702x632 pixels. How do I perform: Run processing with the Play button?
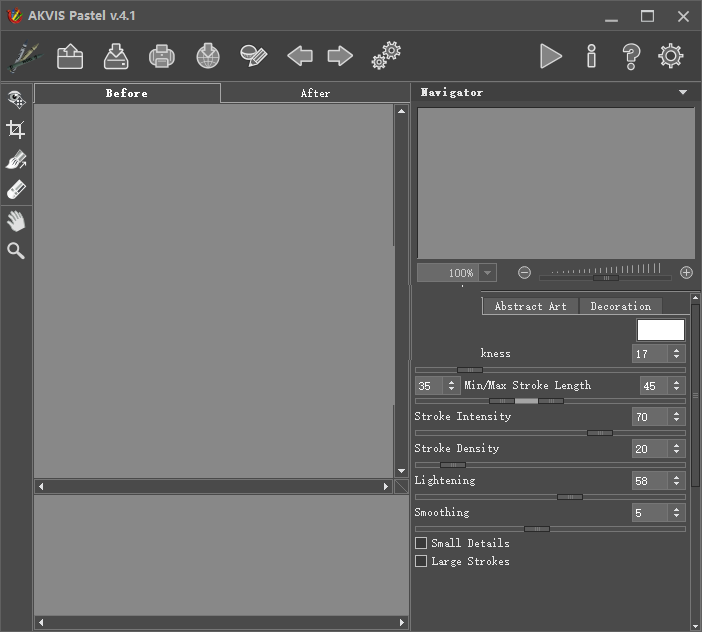[550, 56]
